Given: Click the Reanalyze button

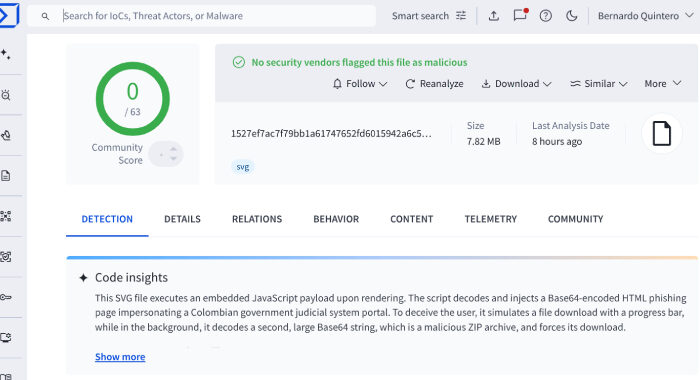Looking at the screenshot, I should tap(434, 84).
